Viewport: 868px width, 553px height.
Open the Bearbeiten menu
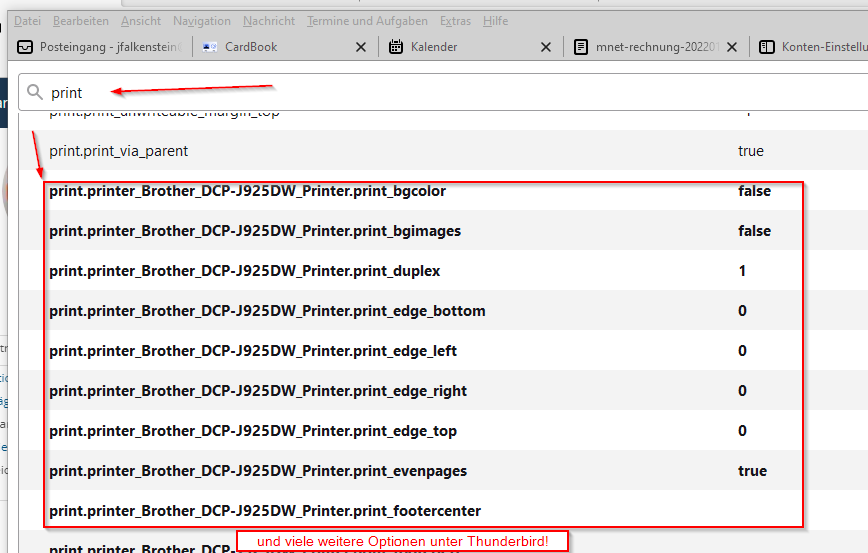tap(81, 21)
